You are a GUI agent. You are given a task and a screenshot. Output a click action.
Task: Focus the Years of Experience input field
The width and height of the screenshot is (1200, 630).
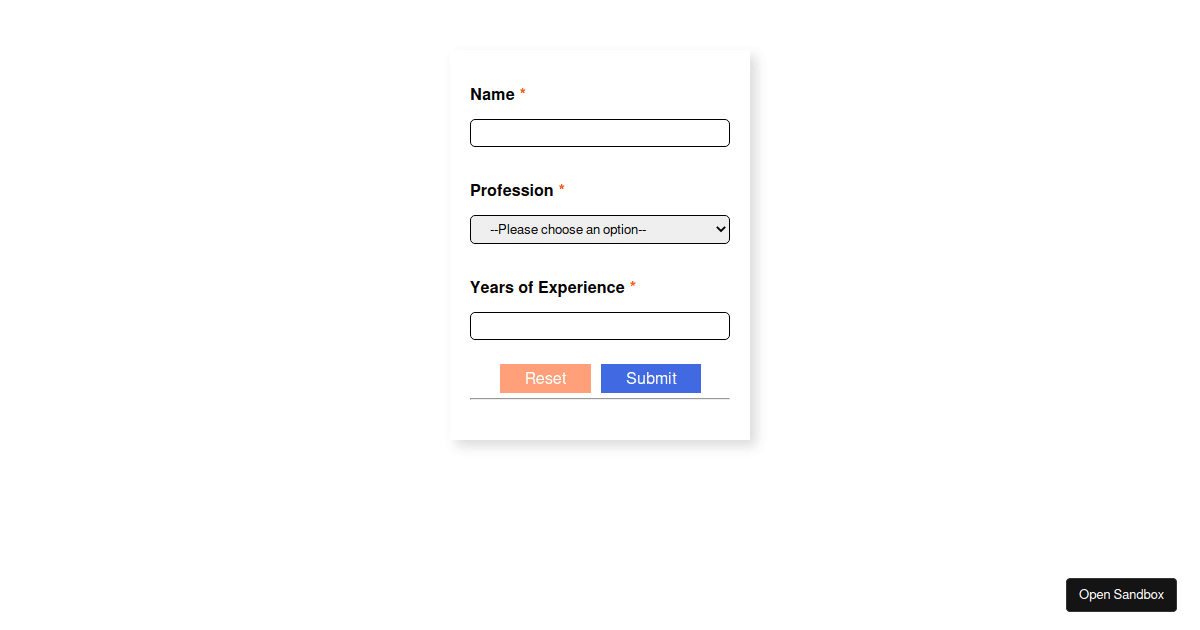[599, 325]
